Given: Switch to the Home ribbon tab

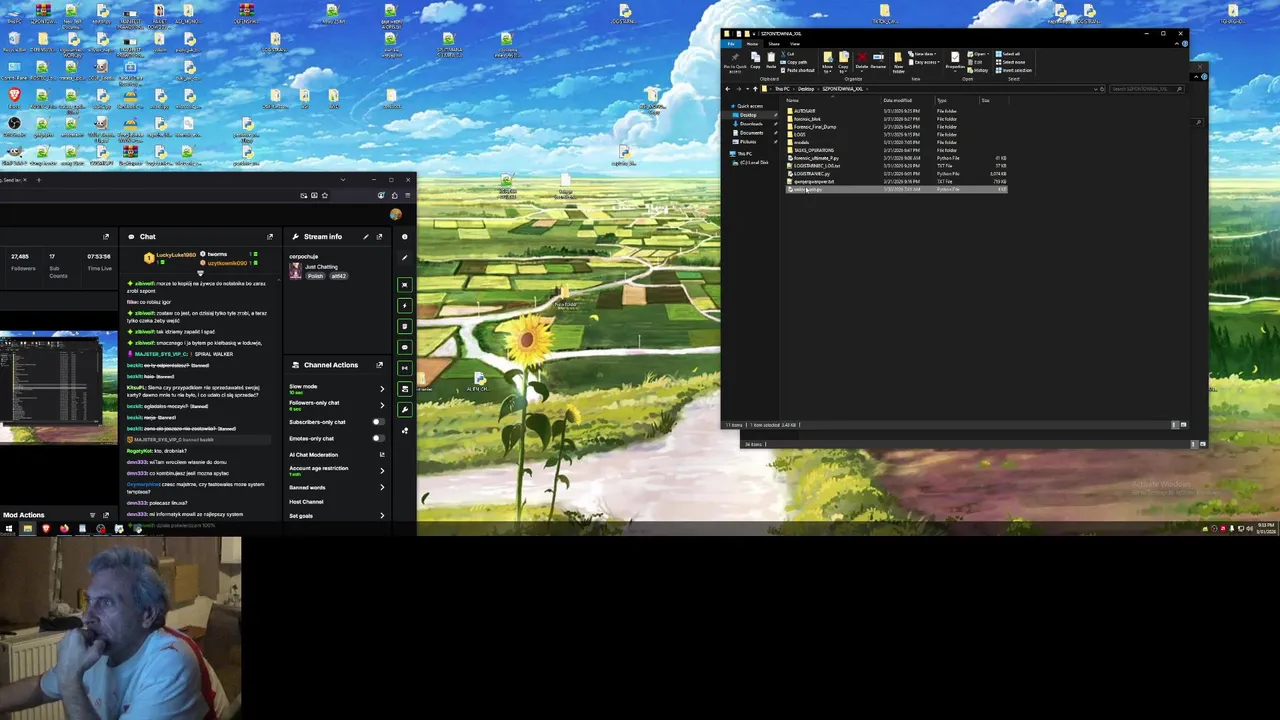Looking at the screenshot, I should 752,44.
